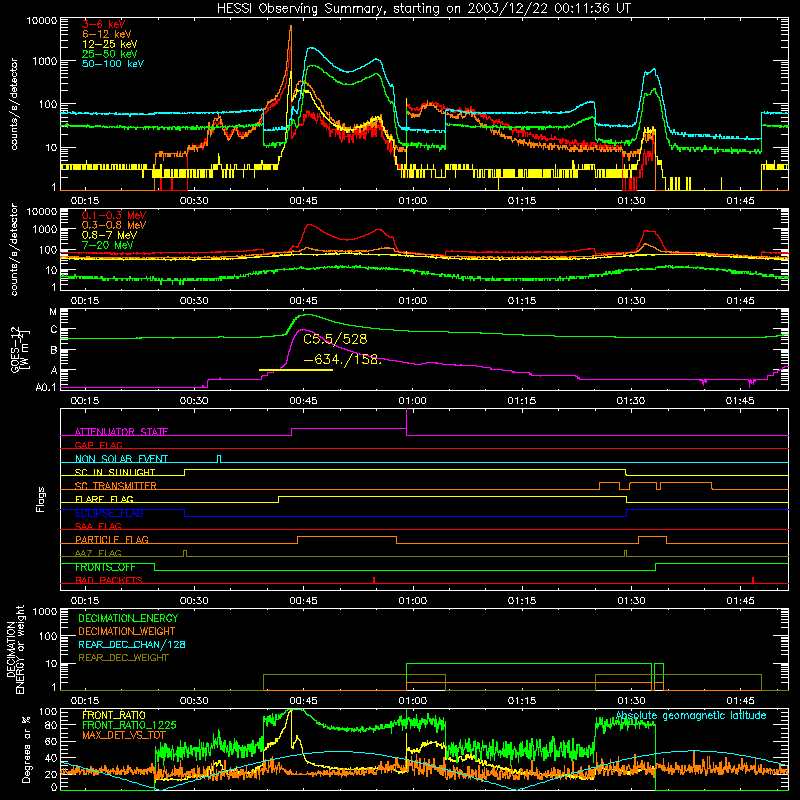This screenshot has width=800, height=800.
Task: Click the FRONT_RATIO legend entry
Action: pos(114,715)
